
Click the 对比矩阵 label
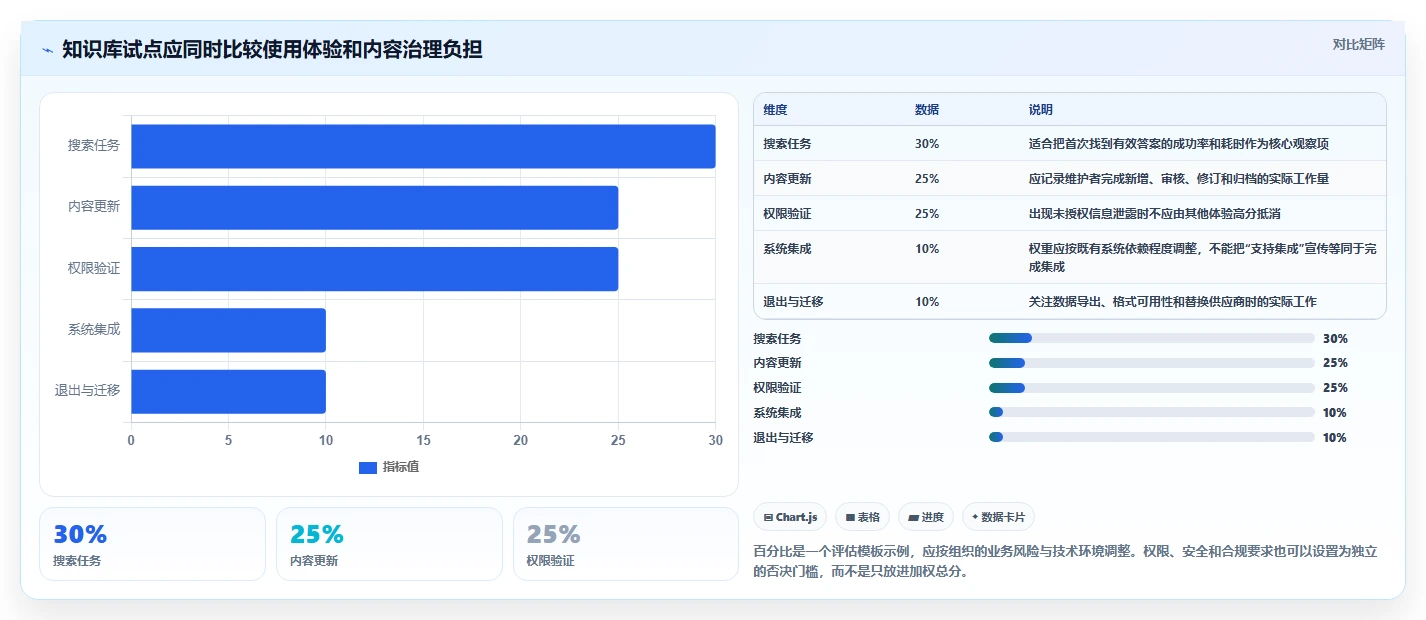[x=1359, y=44]
